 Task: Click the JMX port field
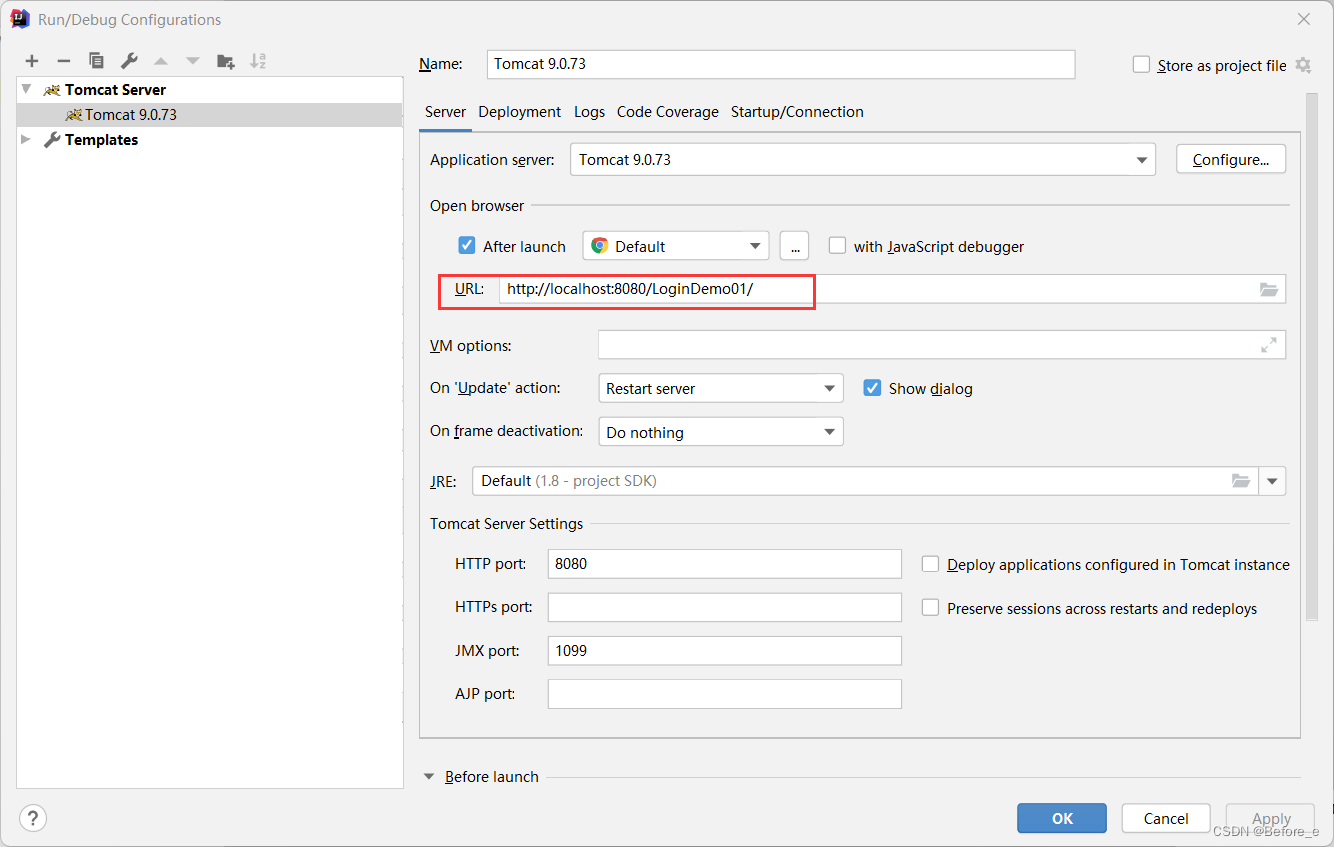725,650
